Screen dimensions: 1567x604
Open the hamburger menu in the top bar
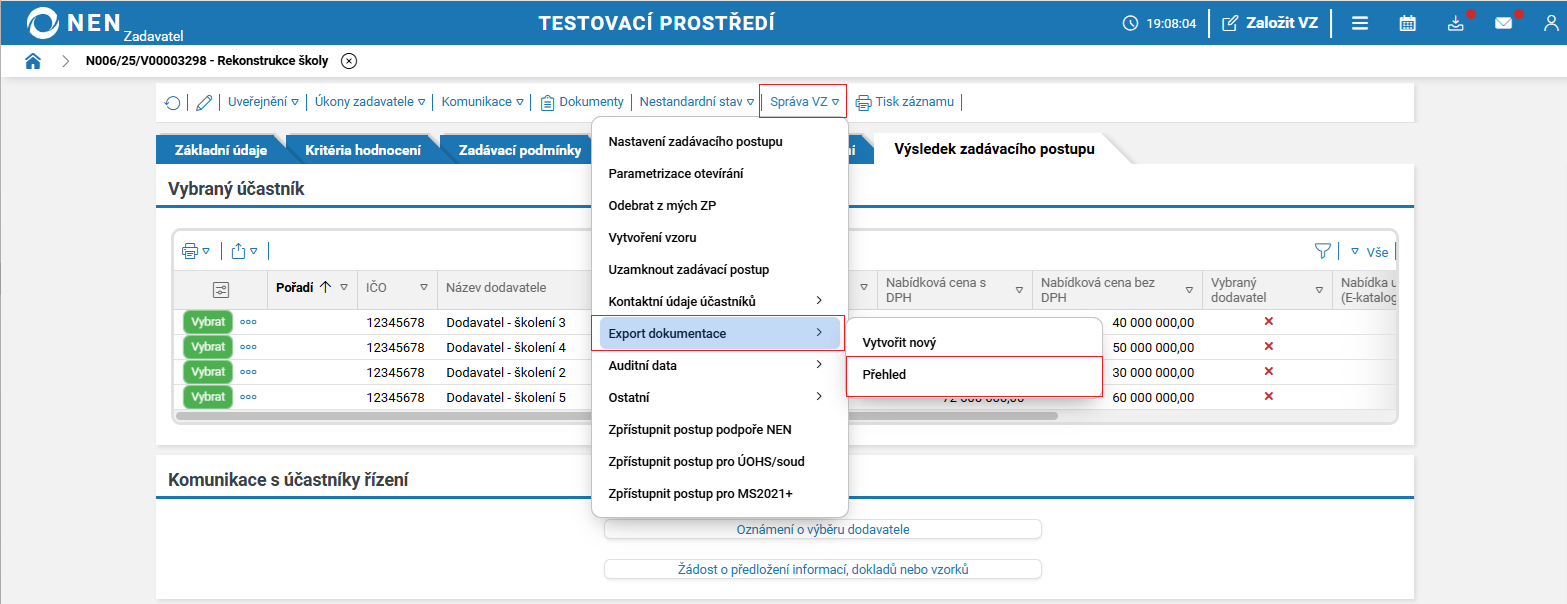click(1360, 22)
